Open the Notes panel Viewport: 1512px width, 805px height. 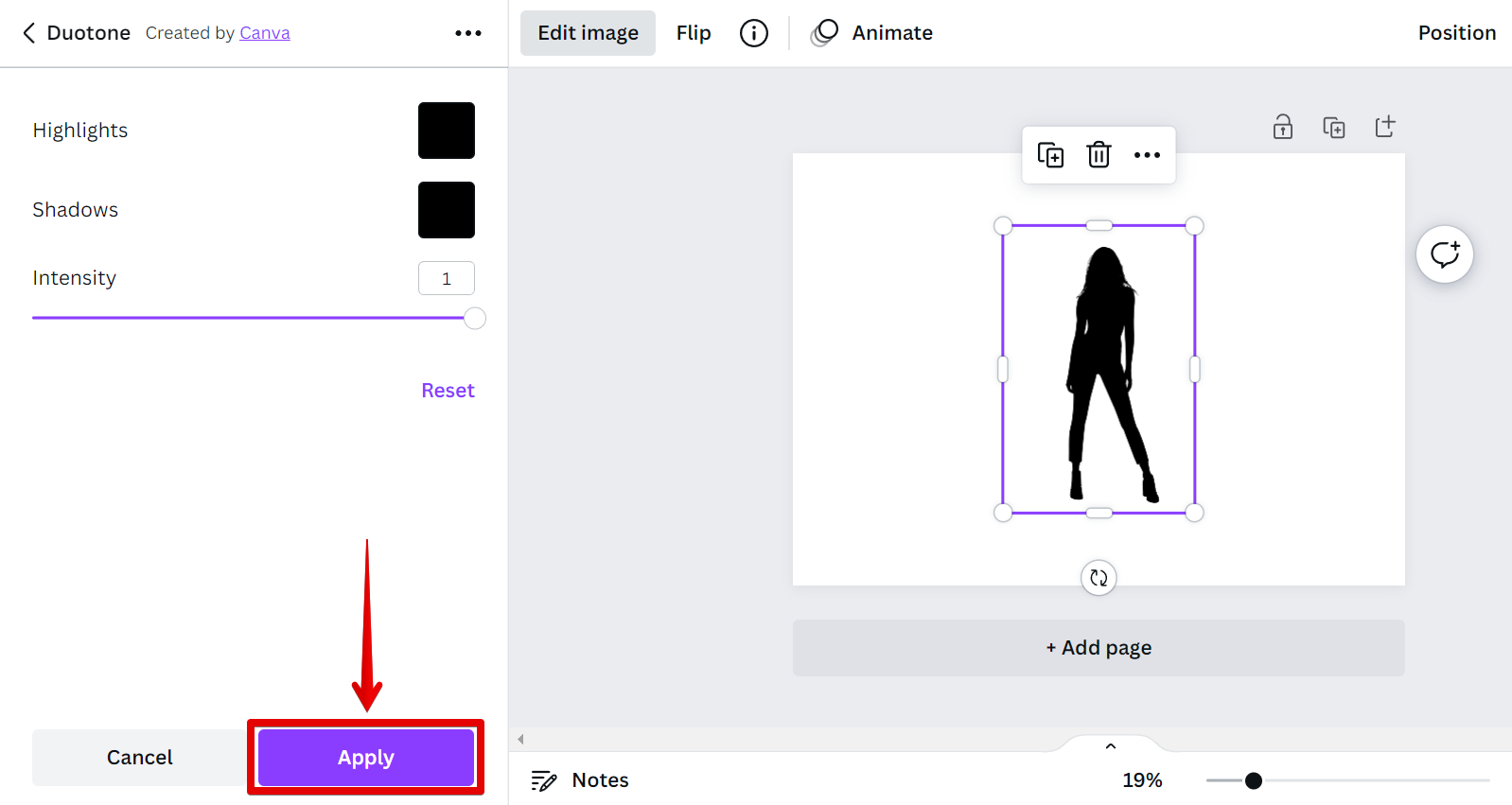click(581, 780)
